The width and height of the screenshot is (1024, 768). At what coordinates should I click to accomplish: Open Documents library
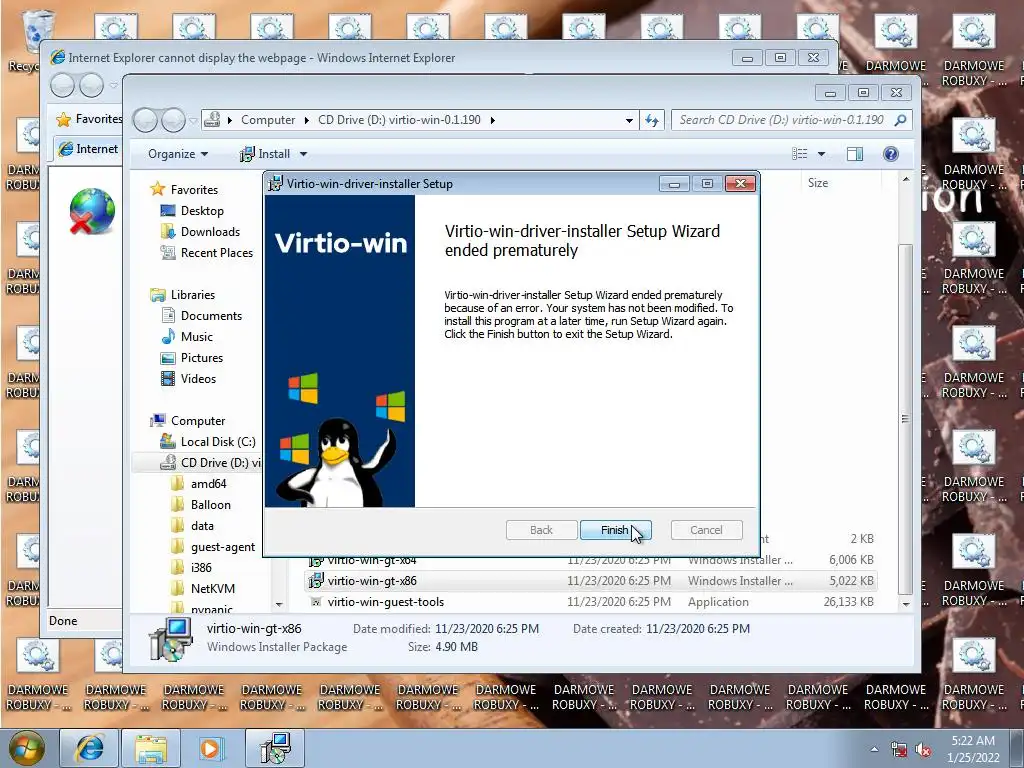[x=211, y=315]
